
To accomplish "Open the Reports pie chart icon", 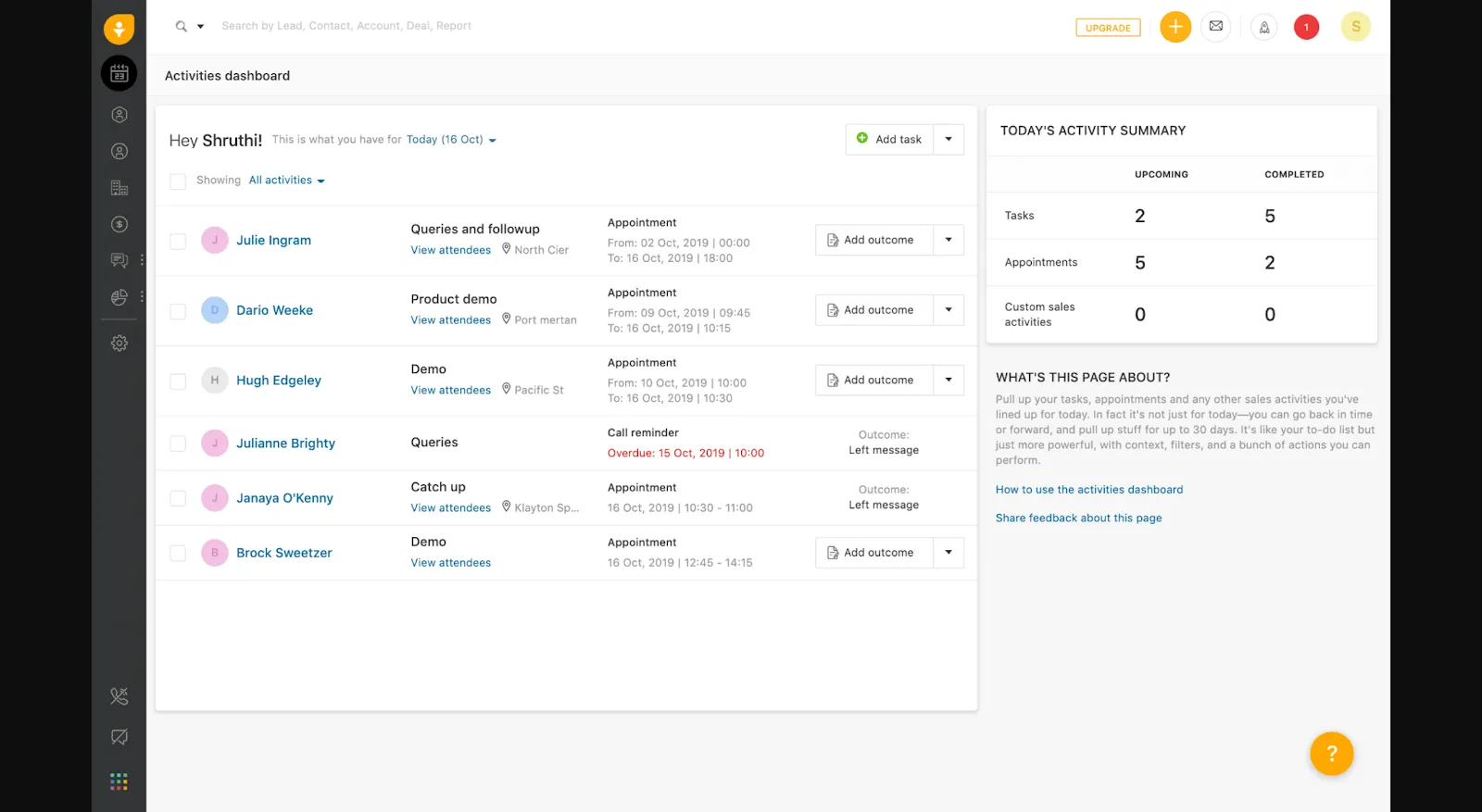I will tap(119, 297).
